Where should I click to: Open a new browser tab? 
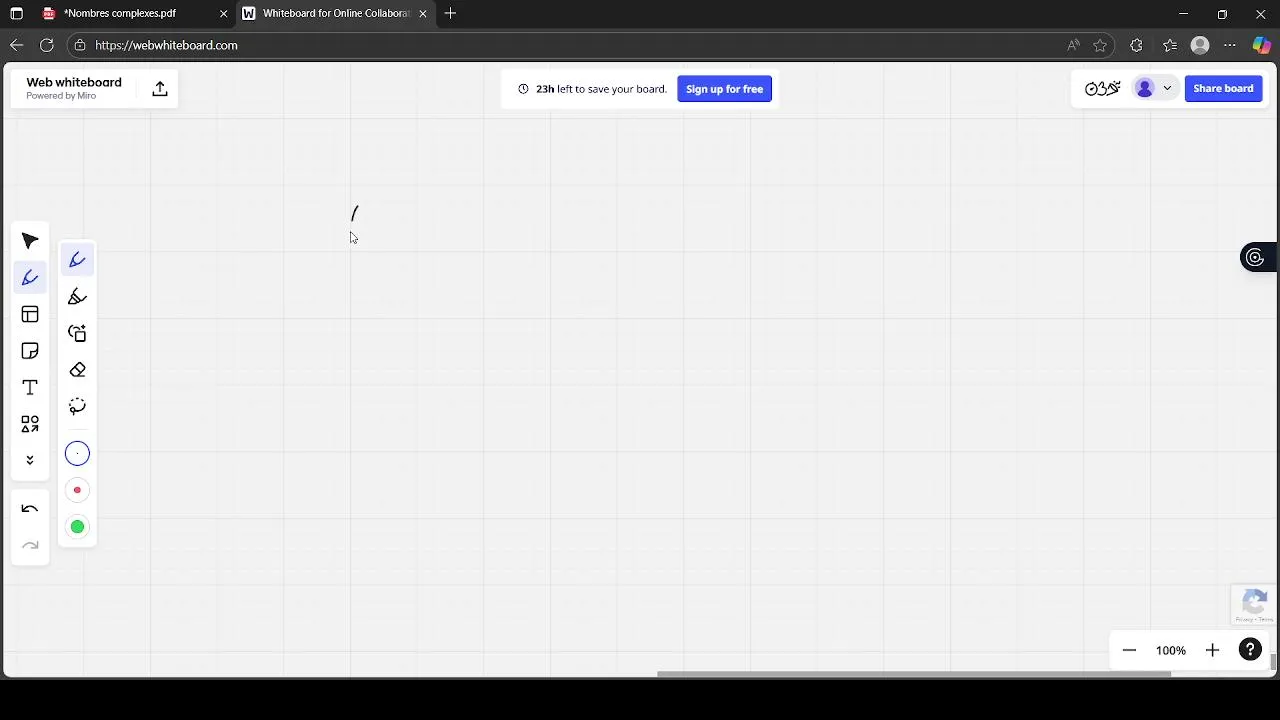(x=450, y=13)
